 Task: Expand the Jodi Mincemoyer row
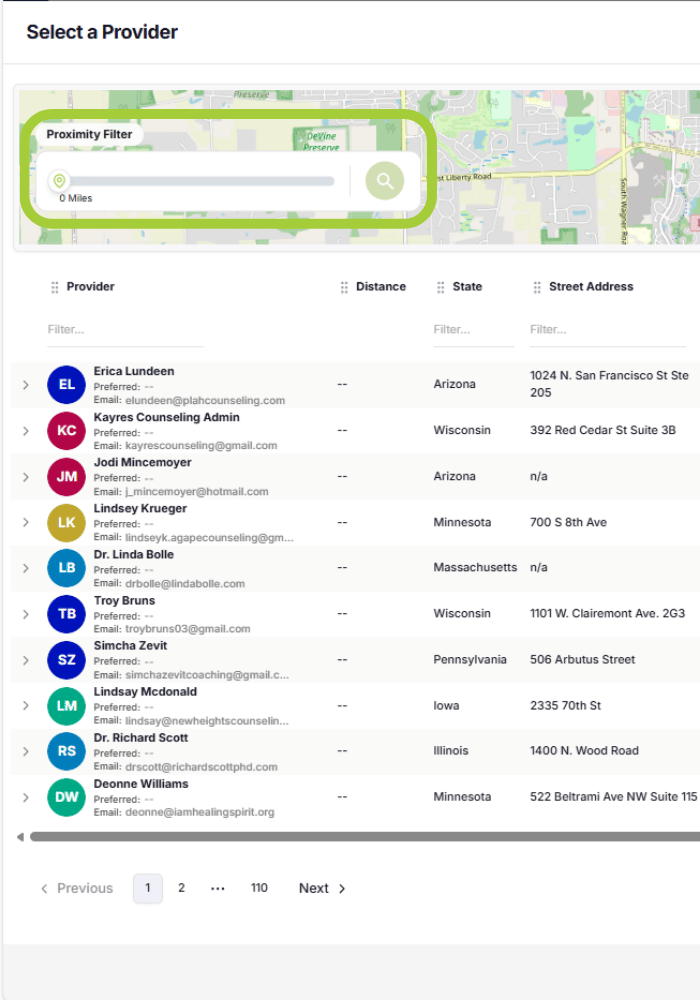[26, 476]
